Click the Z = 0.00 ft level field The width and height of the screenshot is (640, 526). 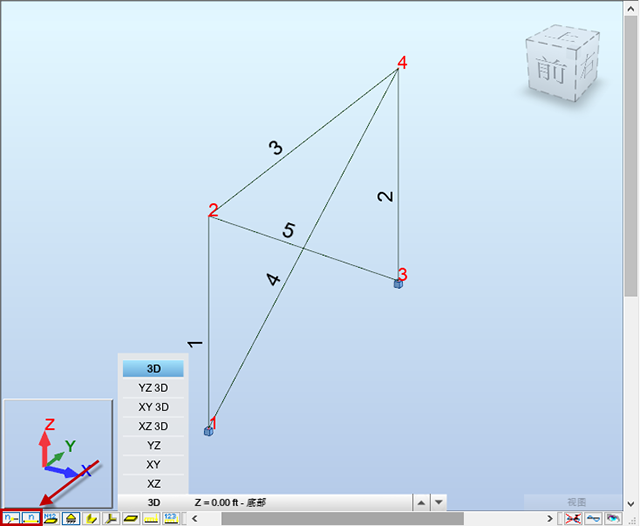301,502
